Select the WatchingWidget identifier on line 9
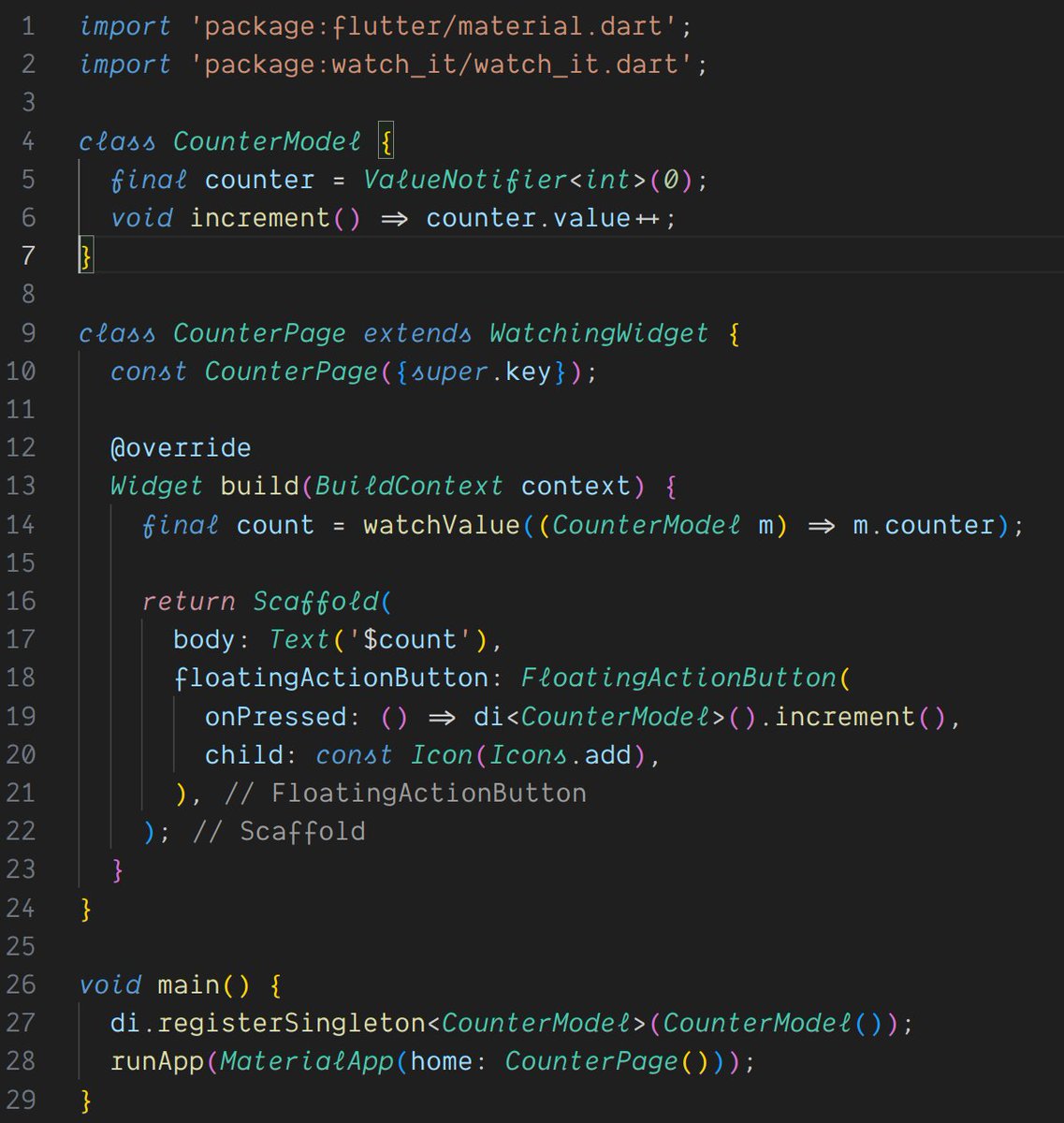The width and height of the screenshot is (1064, 1123). click(597, 332)
